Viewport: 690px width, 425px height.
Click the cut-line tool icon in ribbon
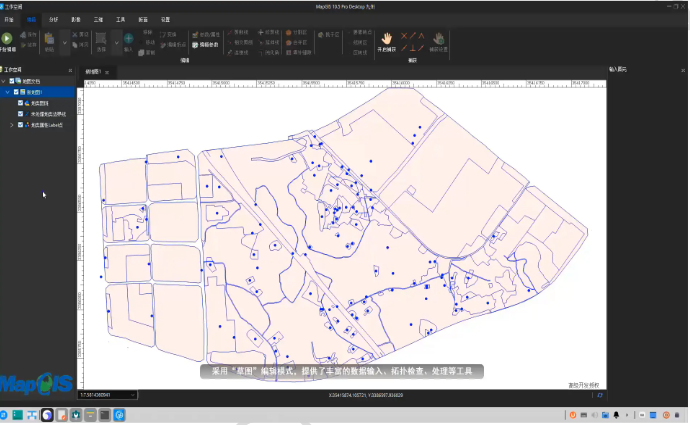click(230, 33)
